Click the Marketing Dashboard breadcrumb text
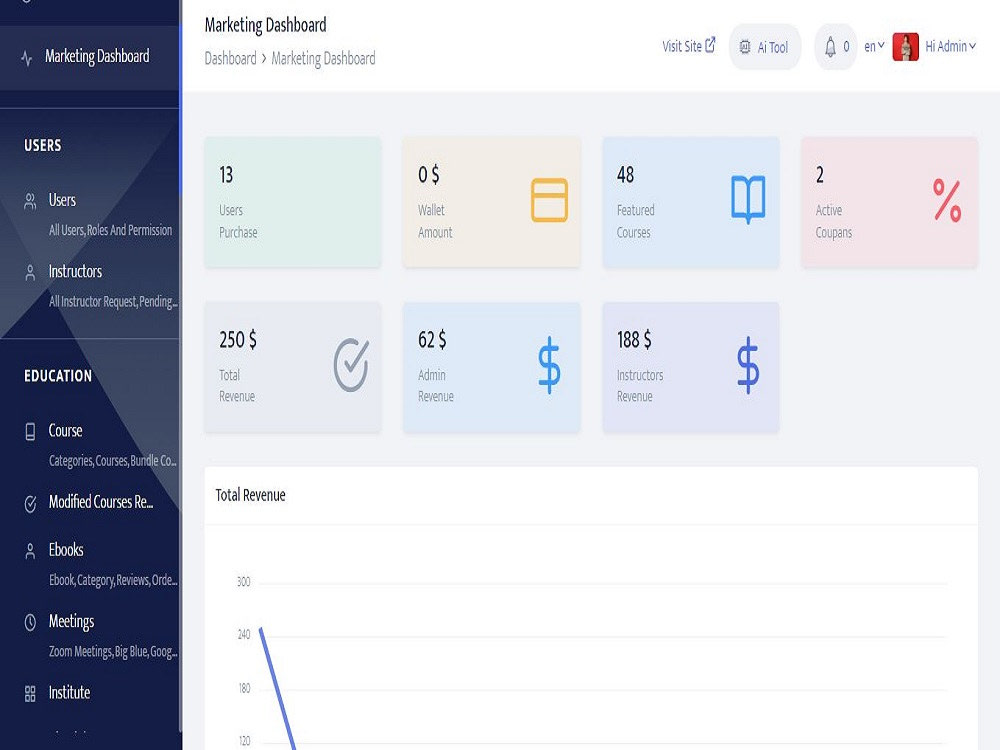1000x750 pixels. pos(323,59)
